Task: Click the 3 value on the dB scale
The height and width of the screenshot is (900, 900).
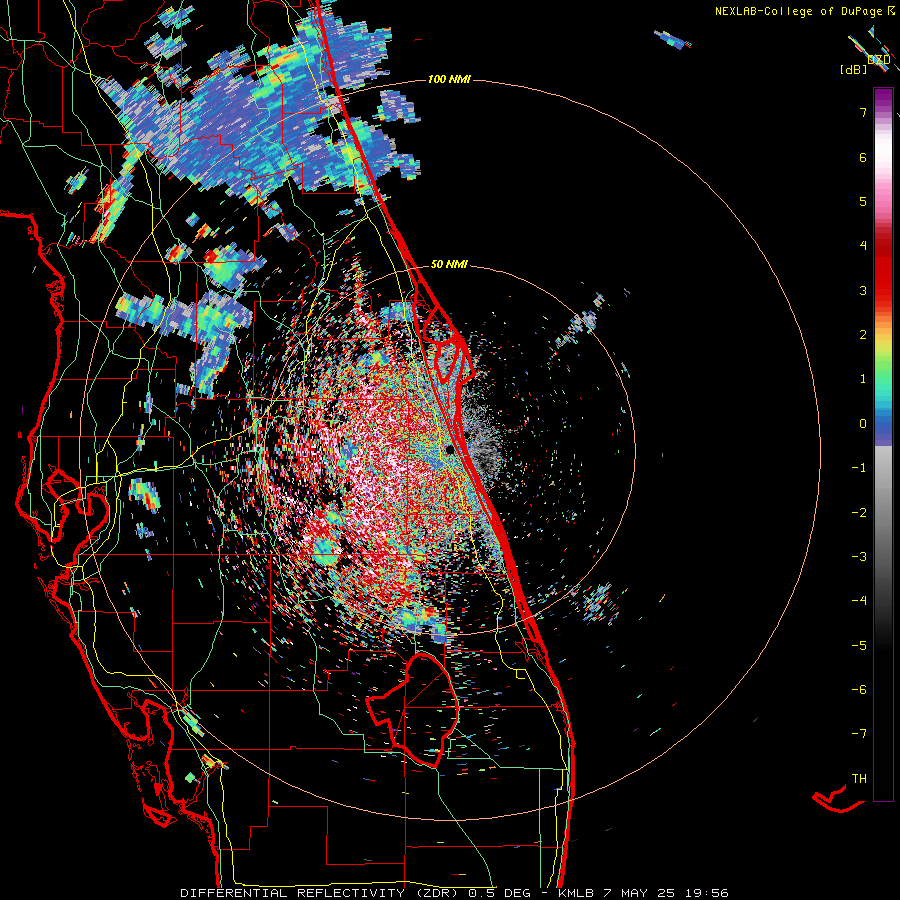Action: [x=863, y=290]
